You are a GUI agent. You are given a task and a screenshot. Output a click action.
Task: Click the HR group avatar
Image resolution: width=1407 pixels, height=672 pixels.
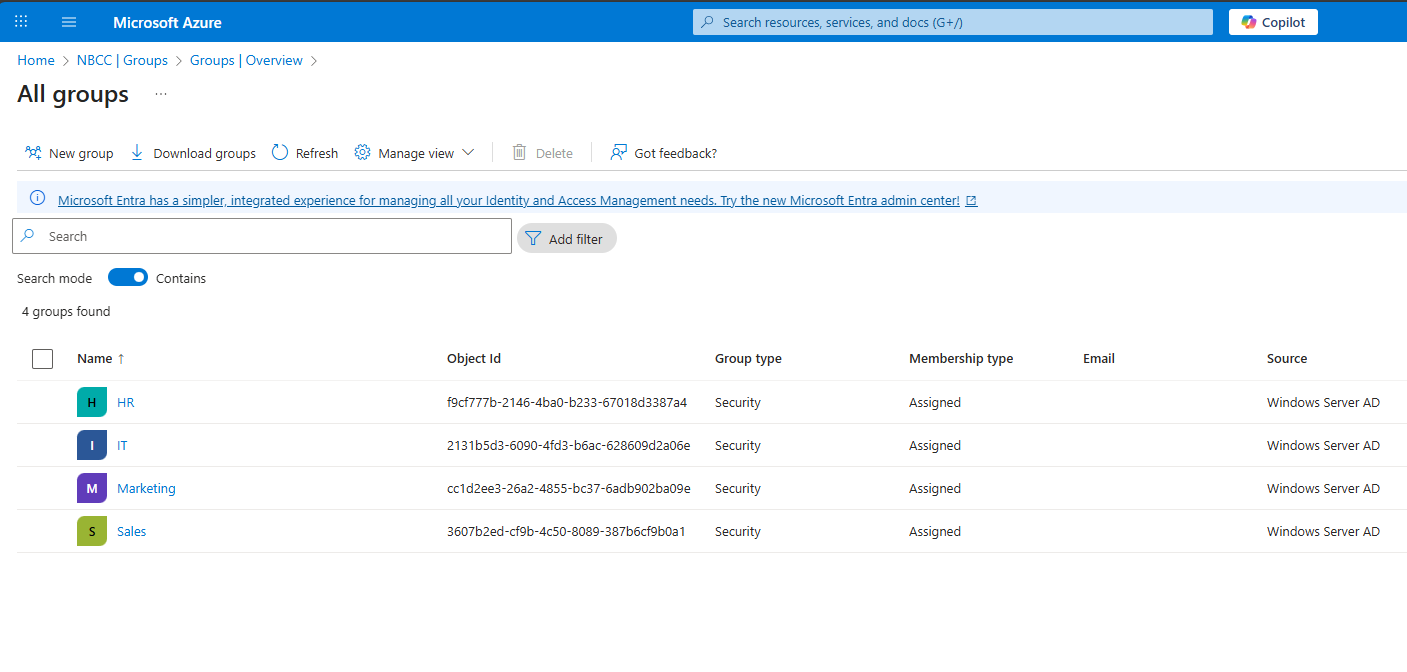92,402
